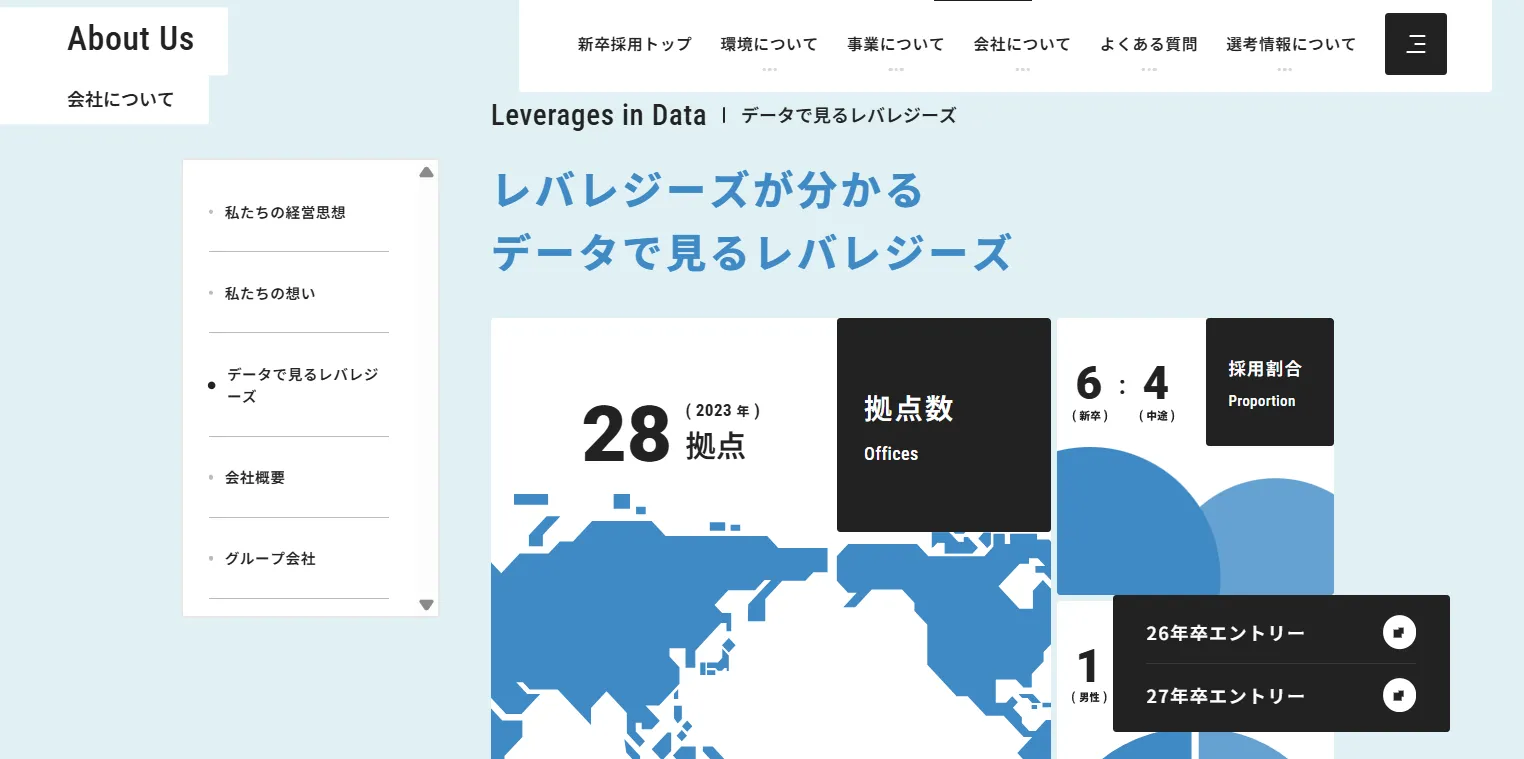
Task: Click arrow icon beside 26年卒エントリー
Action: coord(1399,632)
